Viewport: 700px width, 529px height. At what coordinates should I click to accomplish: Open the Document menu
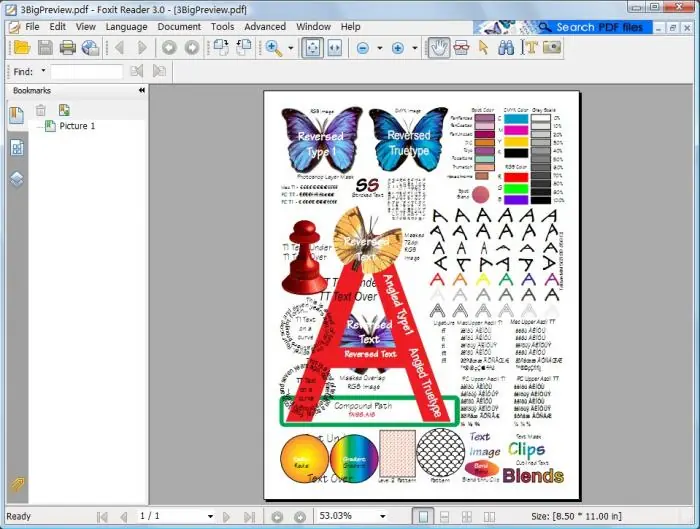pos(179,26)
